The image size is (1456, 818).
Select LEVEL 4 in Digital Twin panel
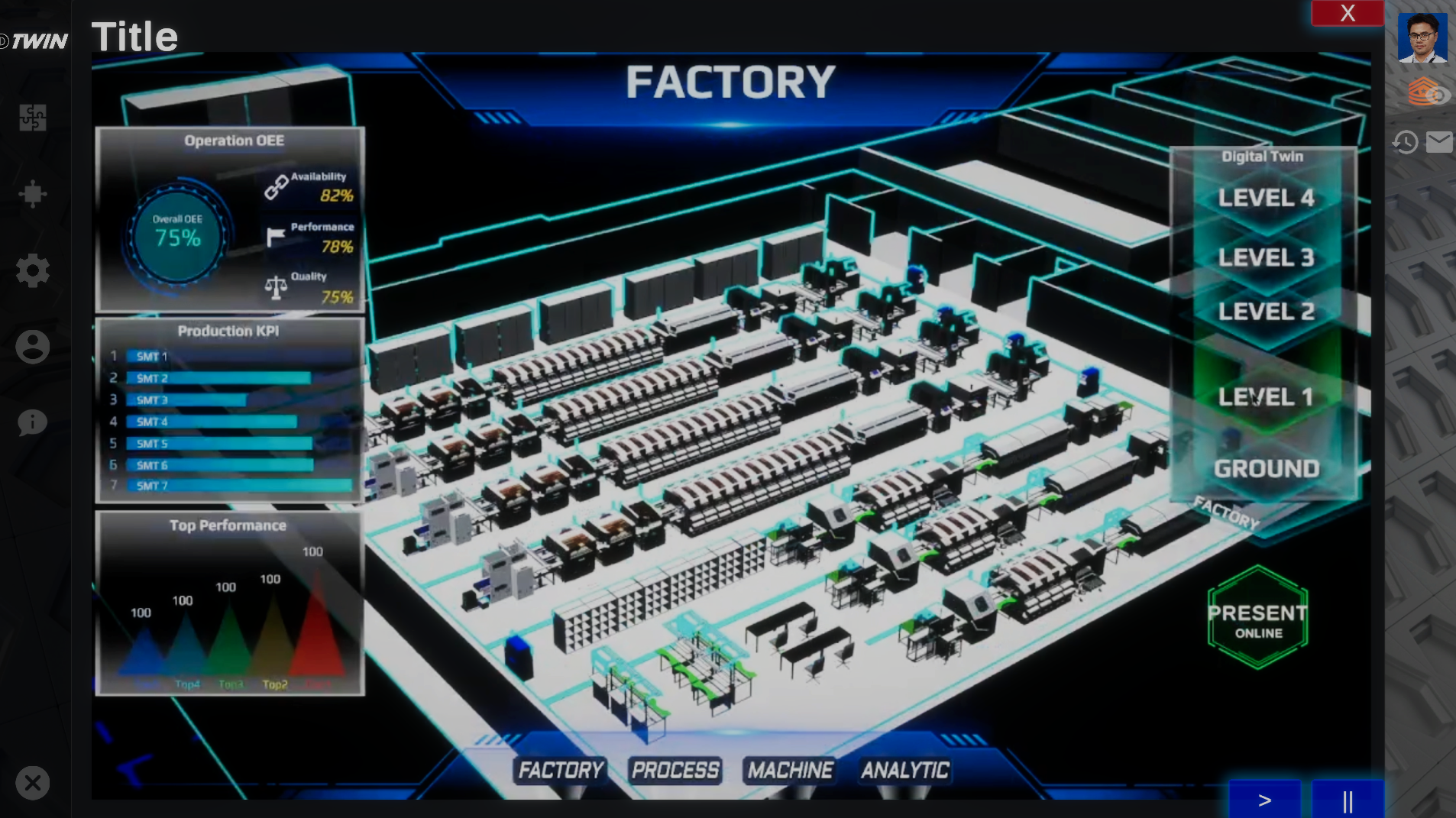click(x=1266, y=198)
